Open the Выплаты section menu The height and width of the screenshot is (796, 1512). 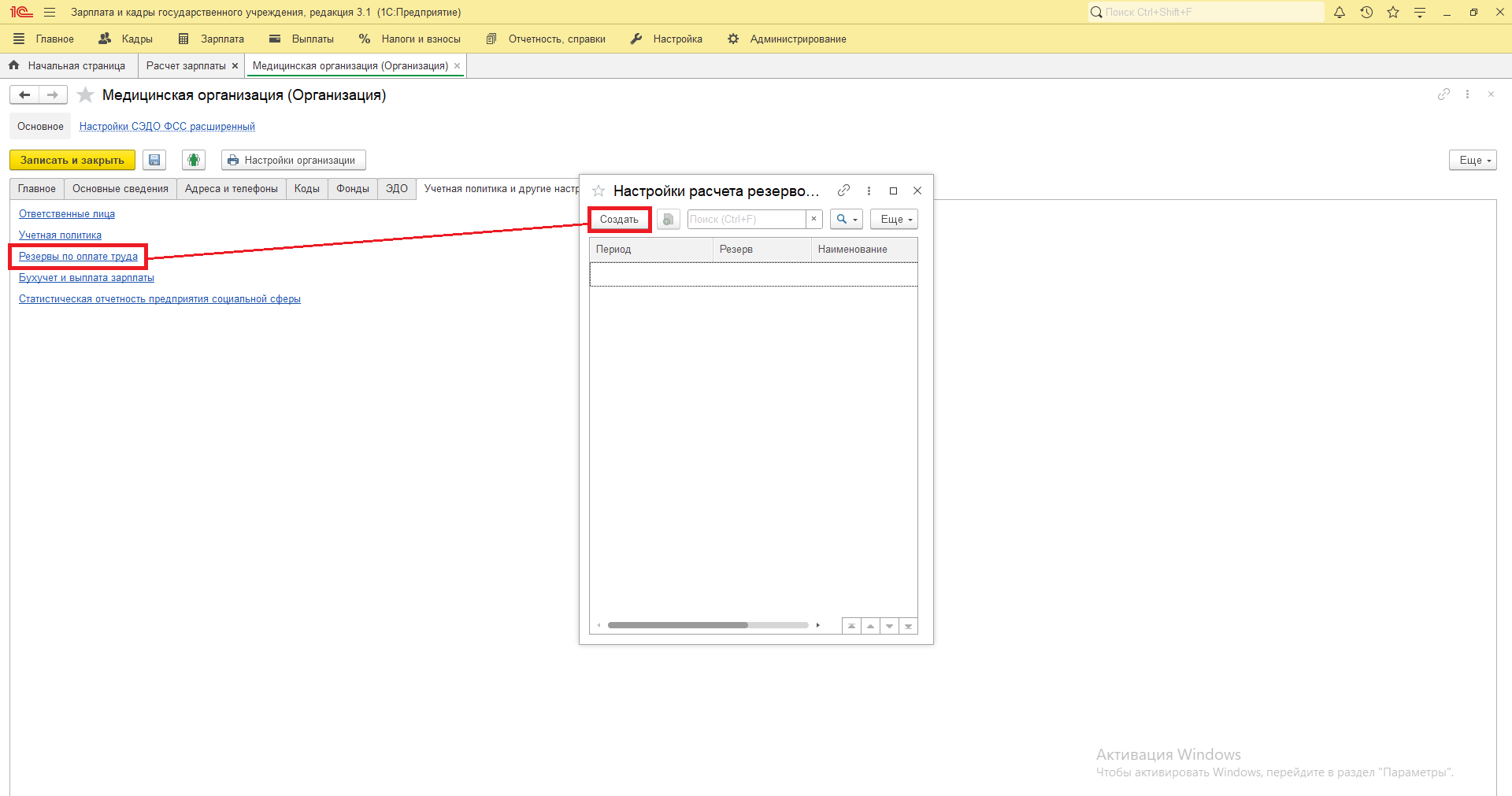point(302,39)
